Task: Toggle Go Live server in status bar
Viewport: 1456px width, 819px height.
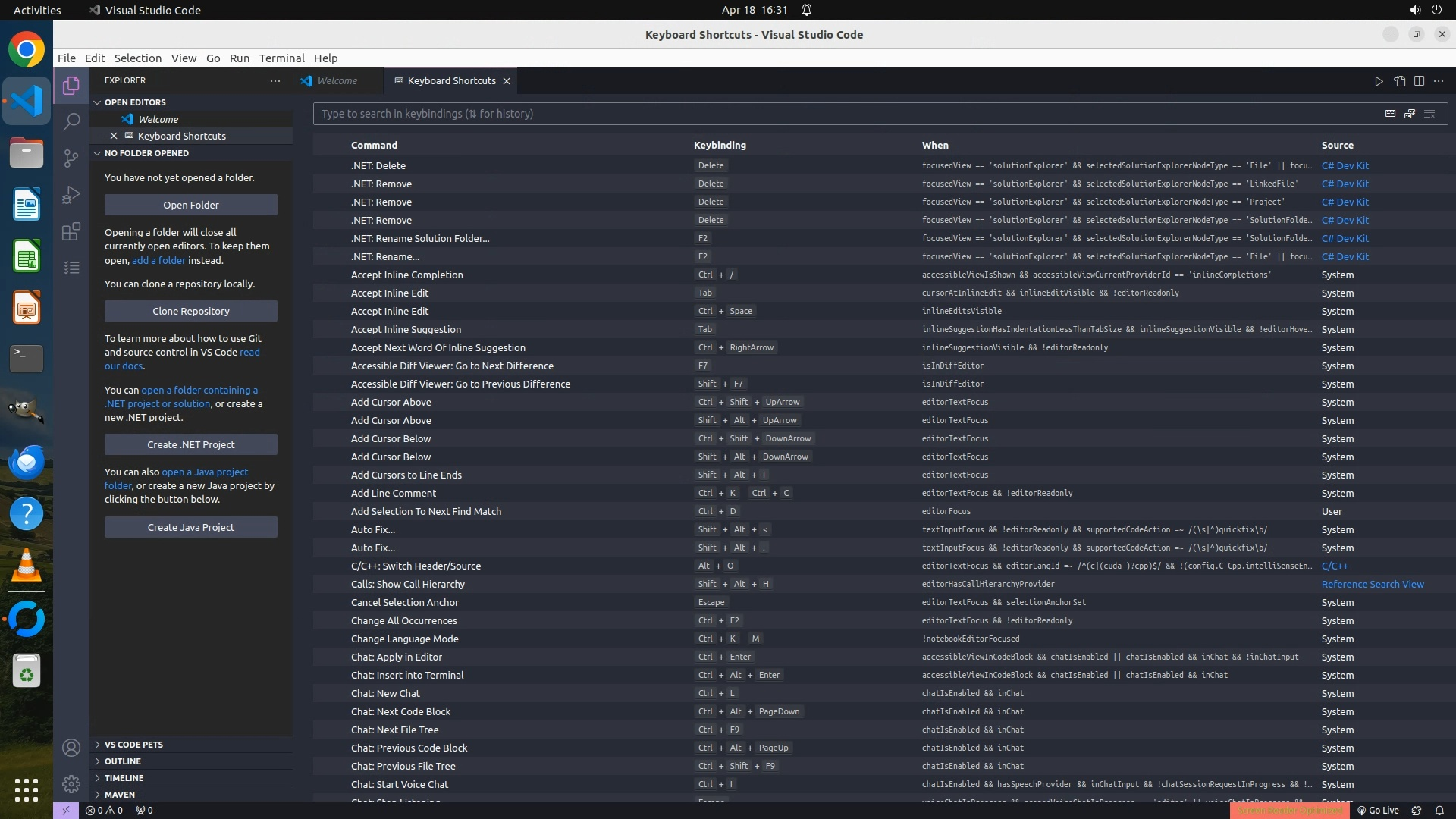Action: 1378,810
